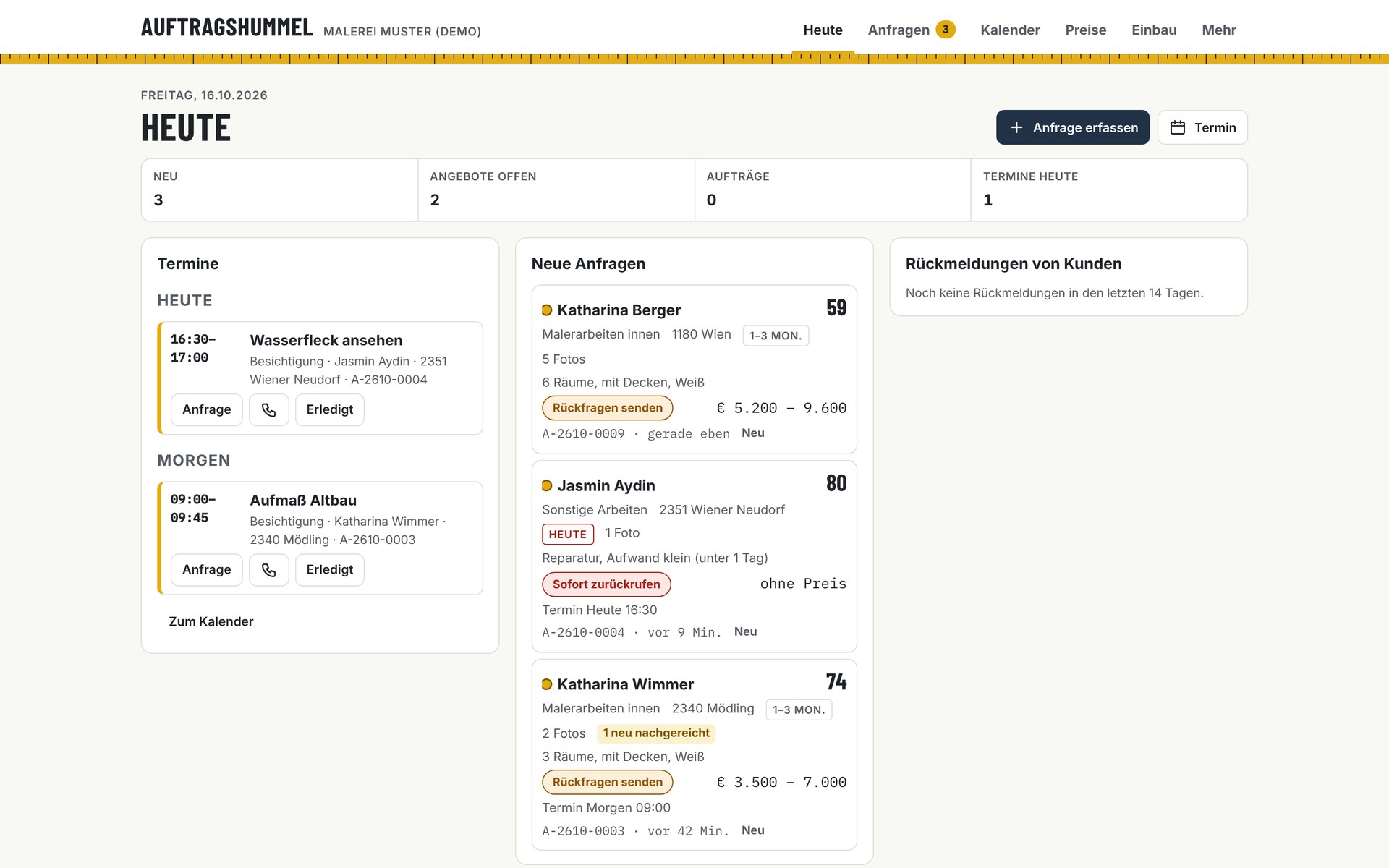Click the 1 neu nachgereicht badge
The width and height of the screenshot is (1389, 868).
pyautogui.click(x=656, y=733)
